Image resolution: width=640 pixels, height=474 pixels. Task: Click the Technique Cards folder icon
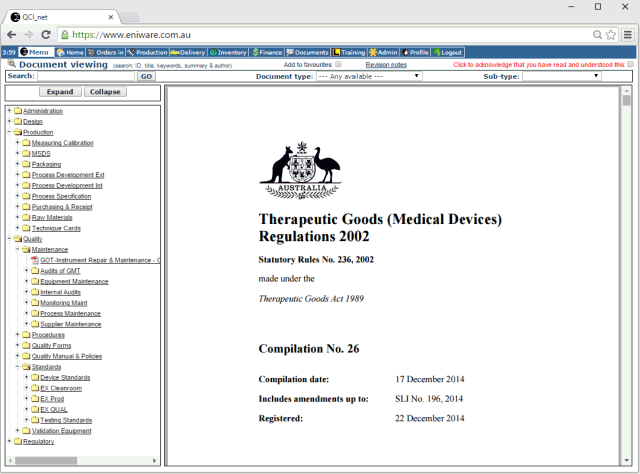pos(27,228)
